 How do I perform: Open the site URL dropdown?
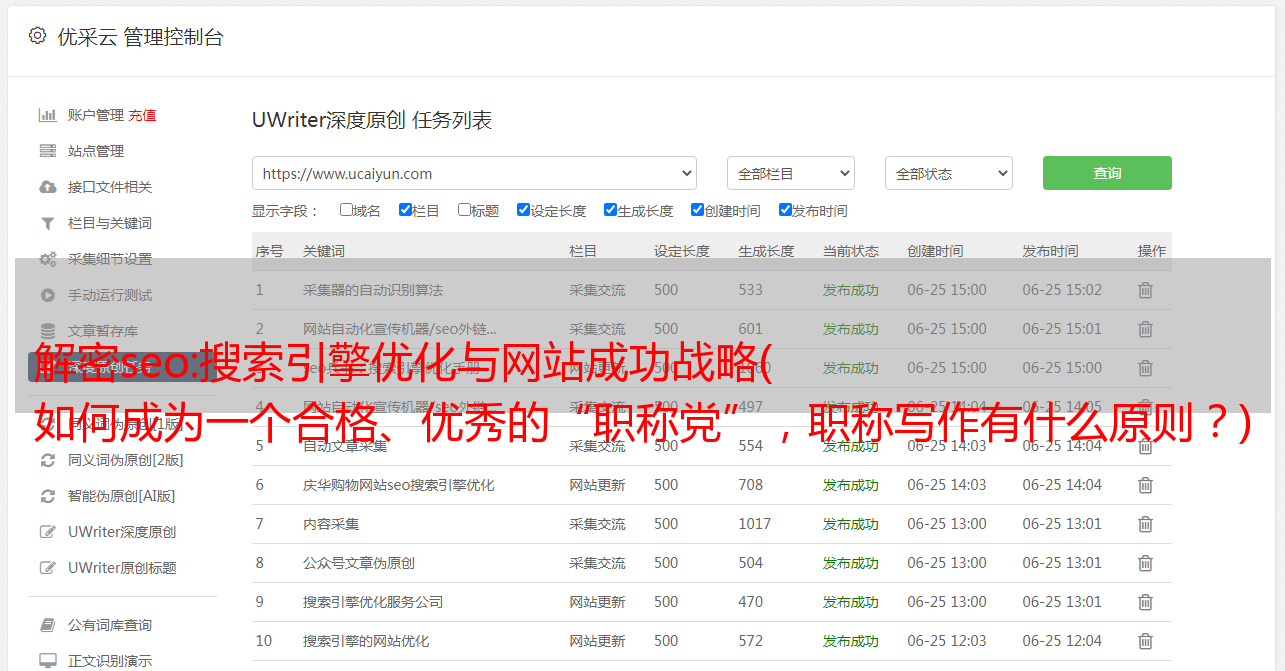pyautogui.click(x=474, y=173)
